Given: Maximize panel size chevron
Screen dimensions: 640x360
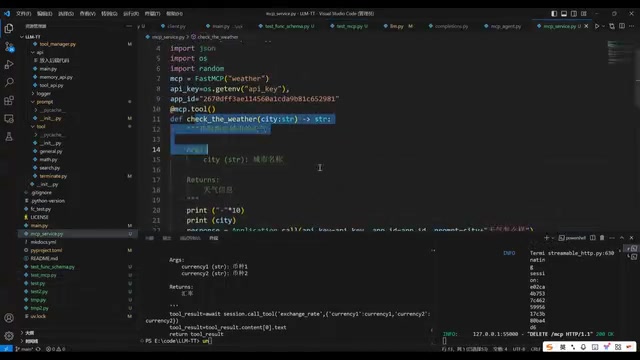Looking at the screenshot, I should click(x=622, y=238).
